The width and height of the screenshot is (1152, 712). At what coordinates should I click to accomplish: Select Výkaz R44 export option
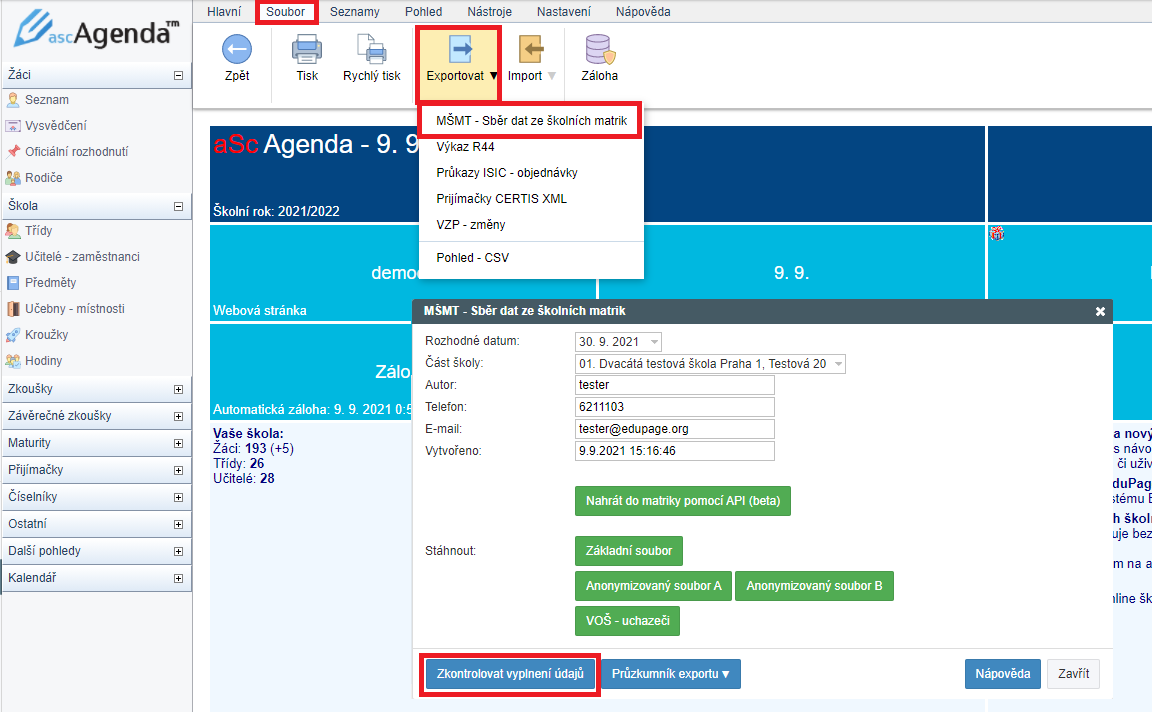click(531, 147)
